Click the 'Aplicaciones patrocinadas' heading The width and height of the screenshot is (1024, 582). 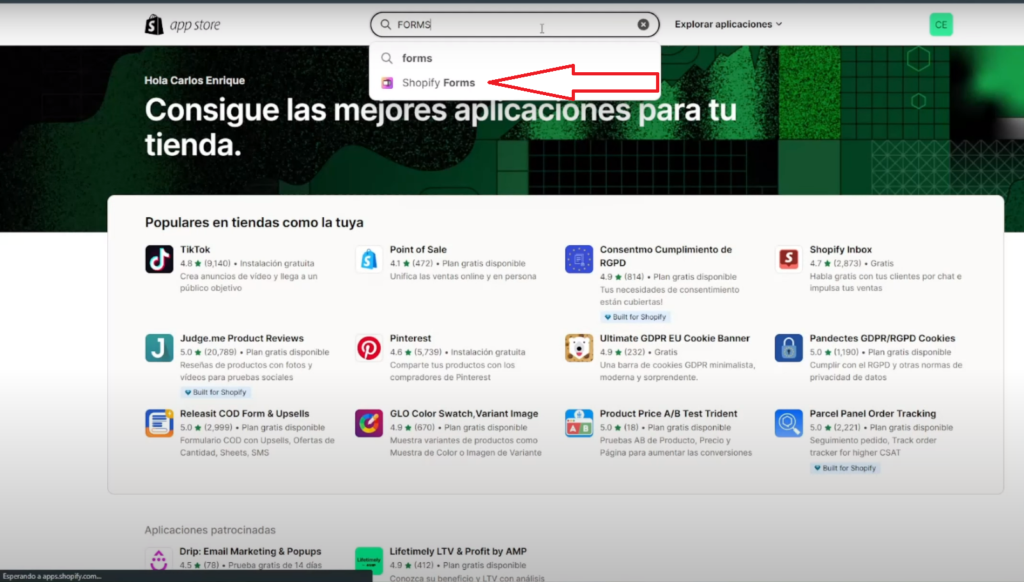point(210,530)
